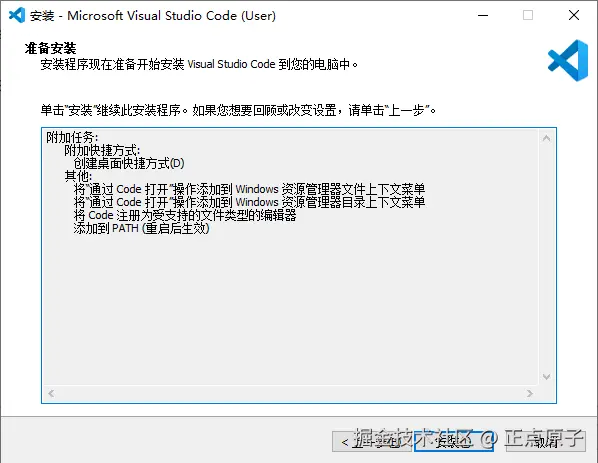The height and width of the screenshot is (463, 598).
Task: Click the left arrow of horizontal scrollbar
Action: coord(51,393)
